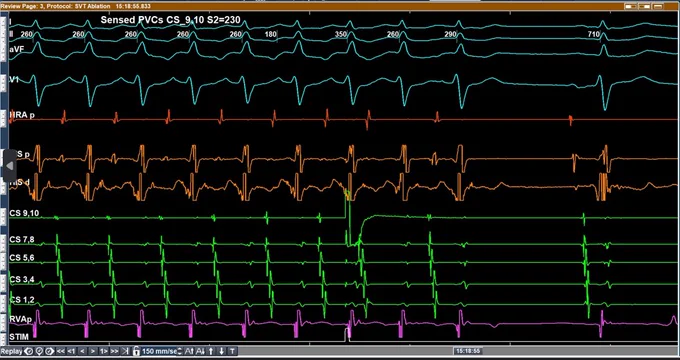Select the STIM channel label
The height and width of the screenshot is (360, 680).
tap(19, 337)
